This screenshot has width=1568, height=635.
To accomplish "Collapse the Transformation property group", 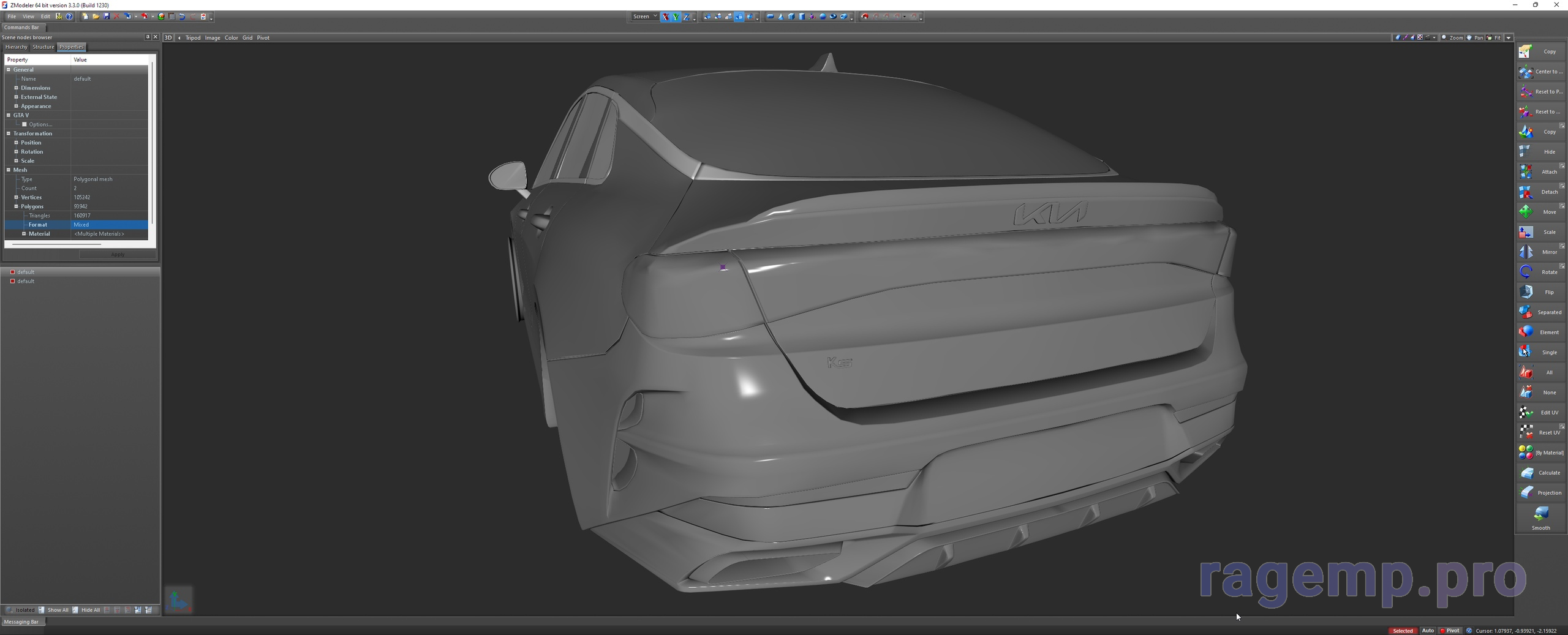I will tap(9, 133).
